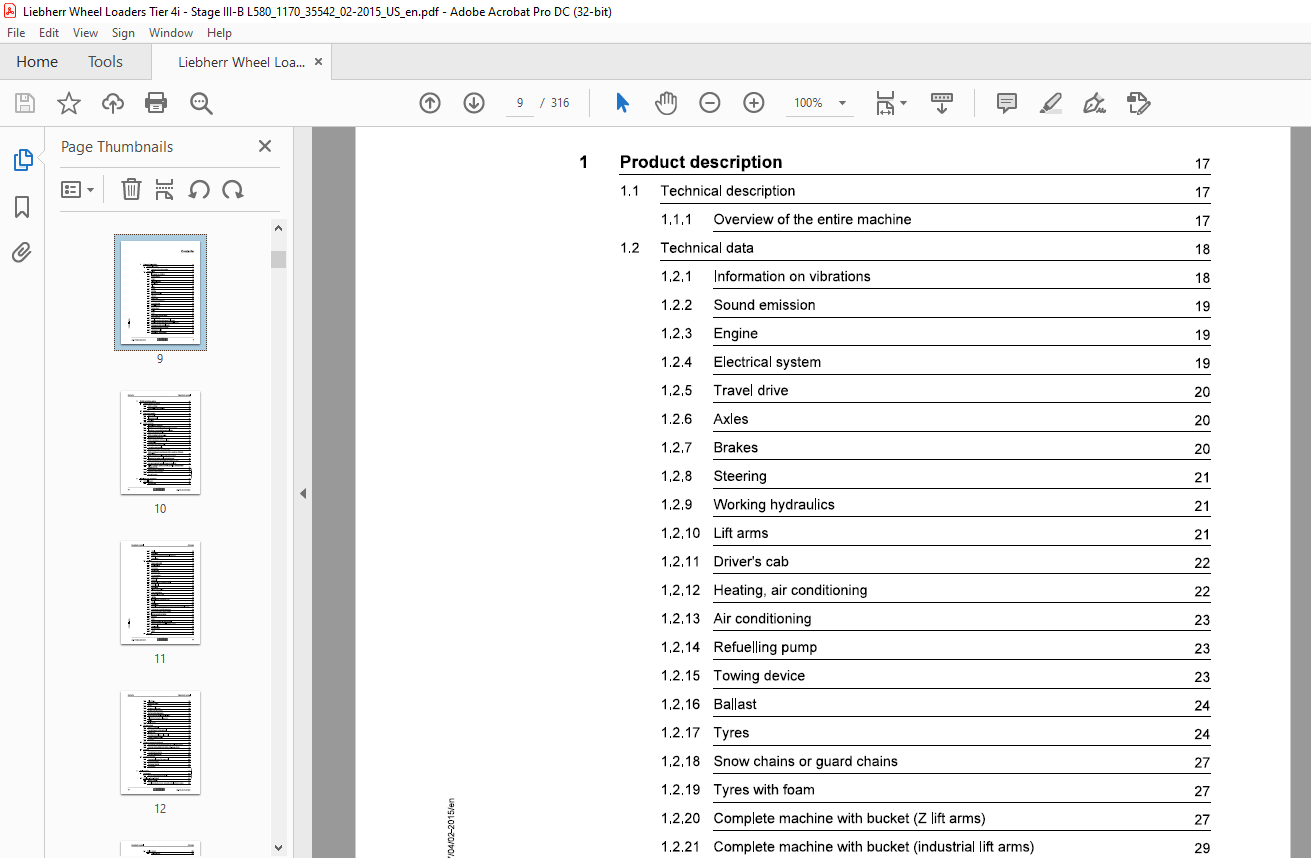This screenshot has height=858, width=1311.
Task: Go to the next page with the down arrow
Action: click(474, 103)
